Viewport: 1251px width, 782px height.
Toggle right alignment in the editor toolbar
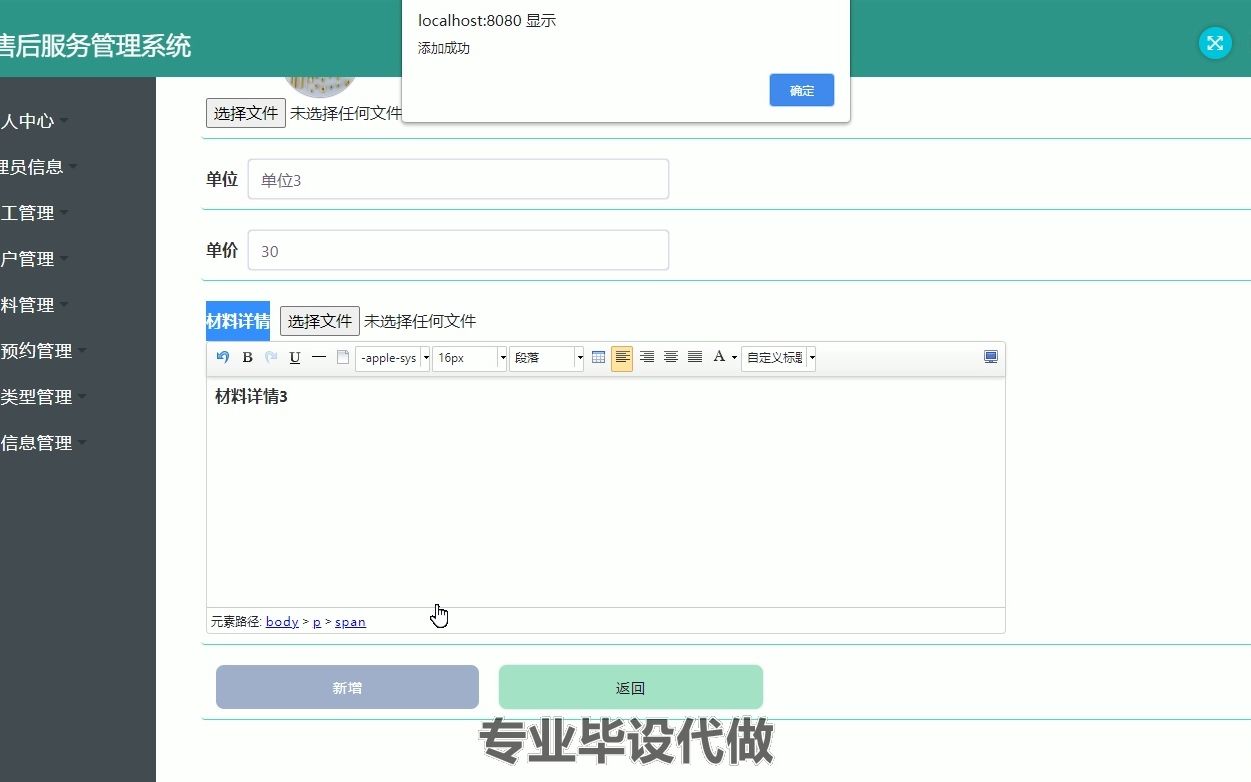pyautogui.click(x=647, y=357)
